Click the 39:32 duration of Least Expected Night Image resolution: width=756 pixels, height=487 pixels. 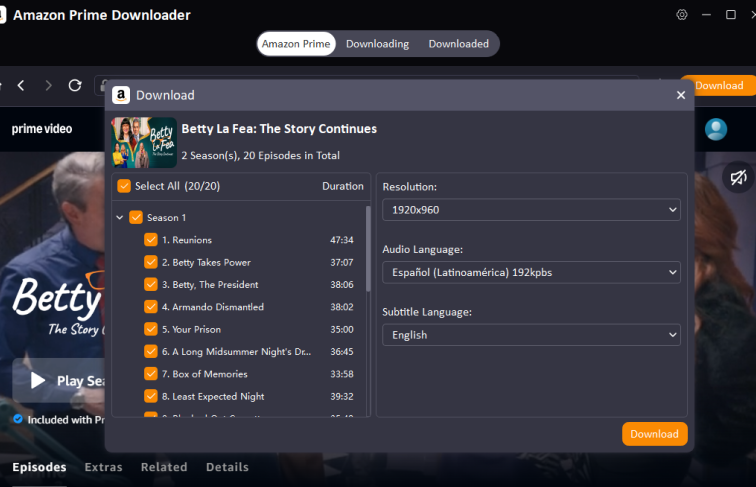pos(342,396)
